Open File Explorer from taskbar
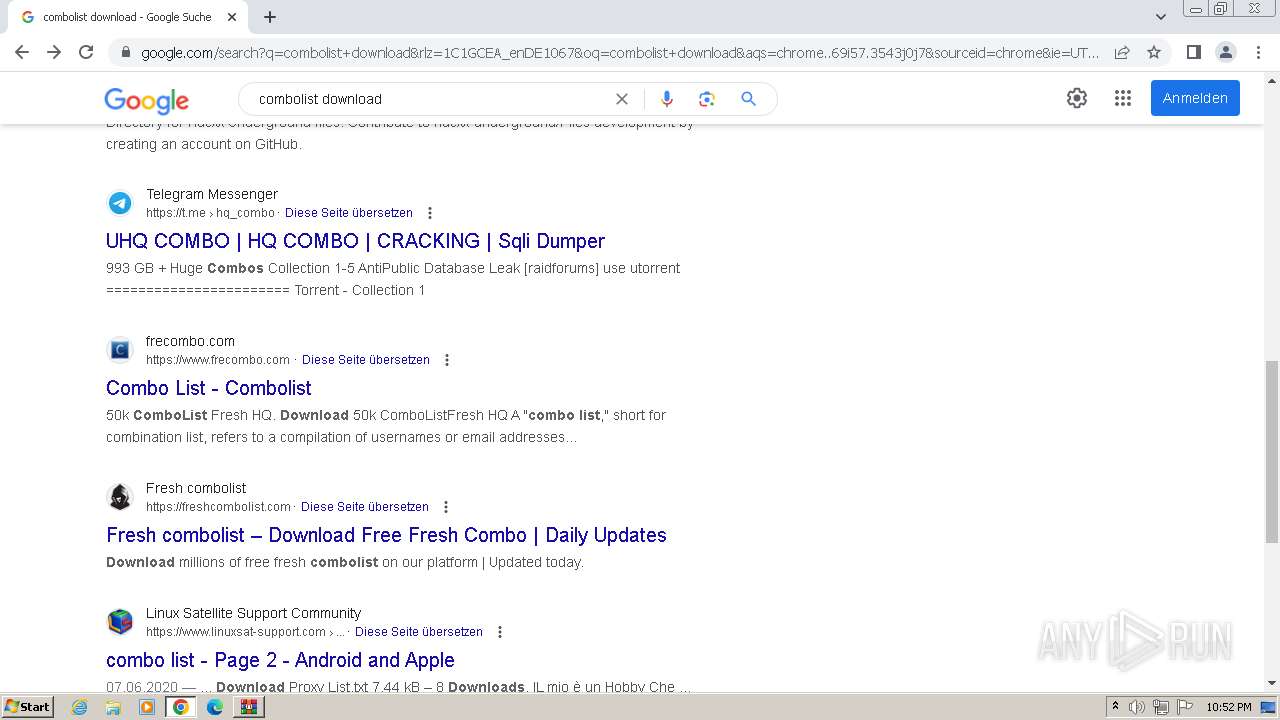 [113, 707]
